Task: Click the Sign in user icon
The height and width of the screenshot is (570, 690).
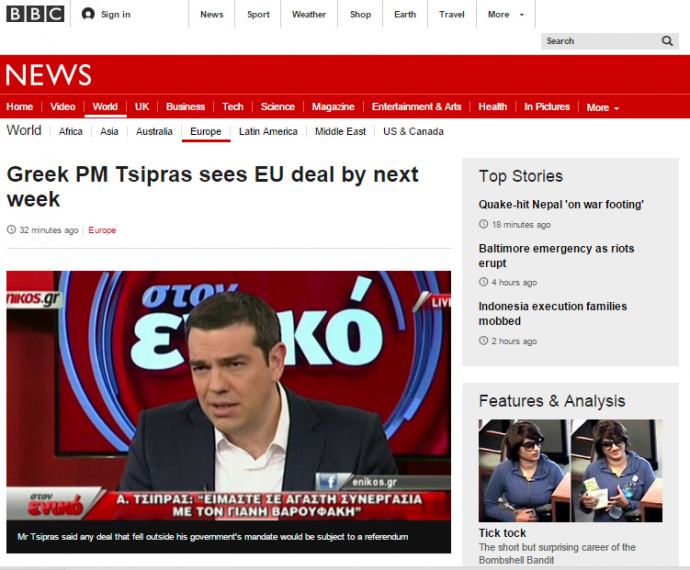Action: (88, 14)
